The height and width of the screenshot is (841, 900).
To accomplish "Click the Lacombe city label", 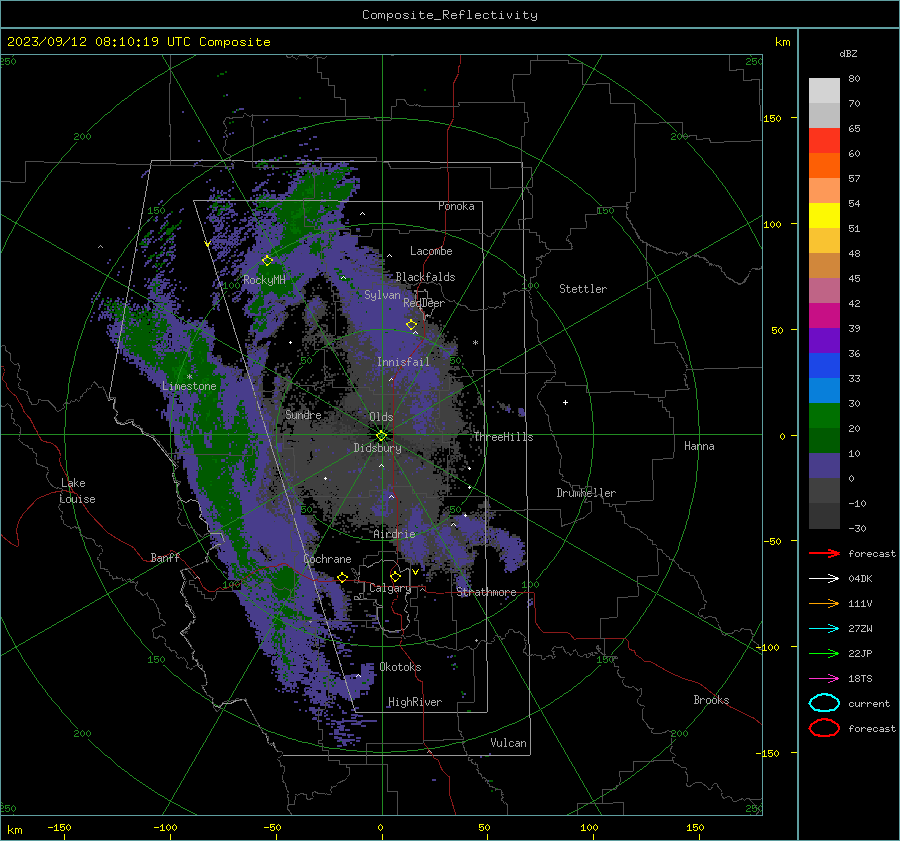I will (x=431, y=251).
